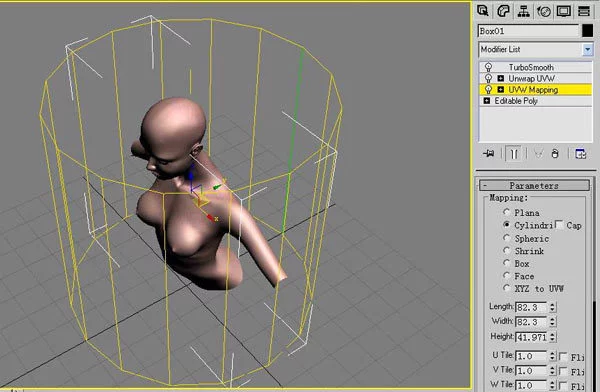600x392 pixels.
Task: Click the W Tile value field
Action: (x=532, y=385)
